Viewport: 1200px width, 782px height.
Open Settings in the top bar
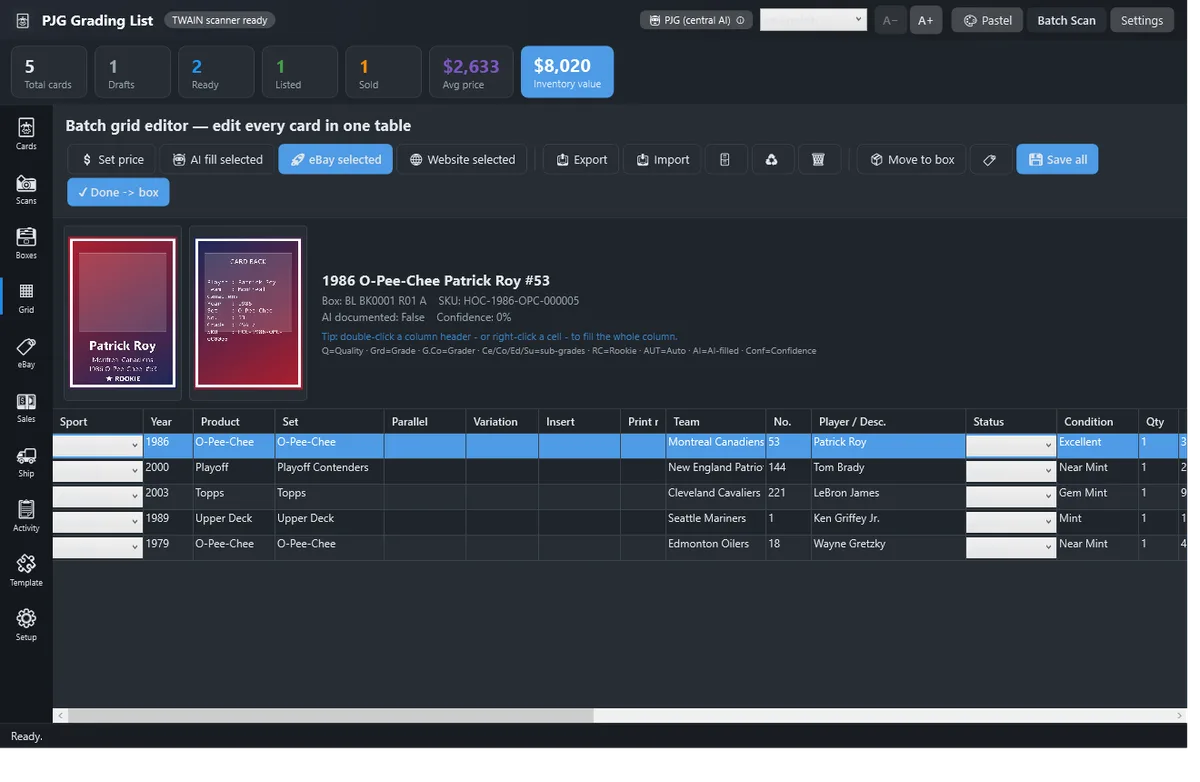click(1142, 20)
